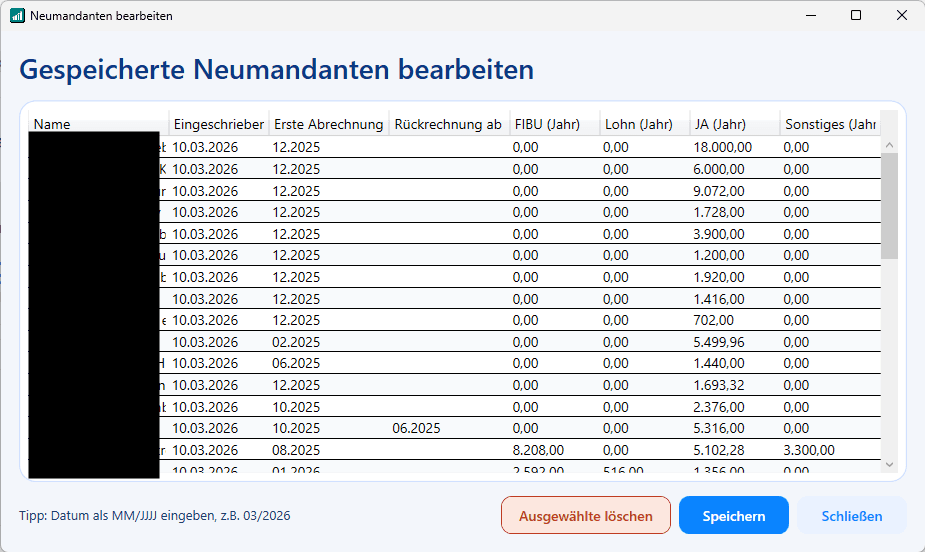Click Erste Abrechnung 10.2025 in 2.376,00 row

[329, 407]
